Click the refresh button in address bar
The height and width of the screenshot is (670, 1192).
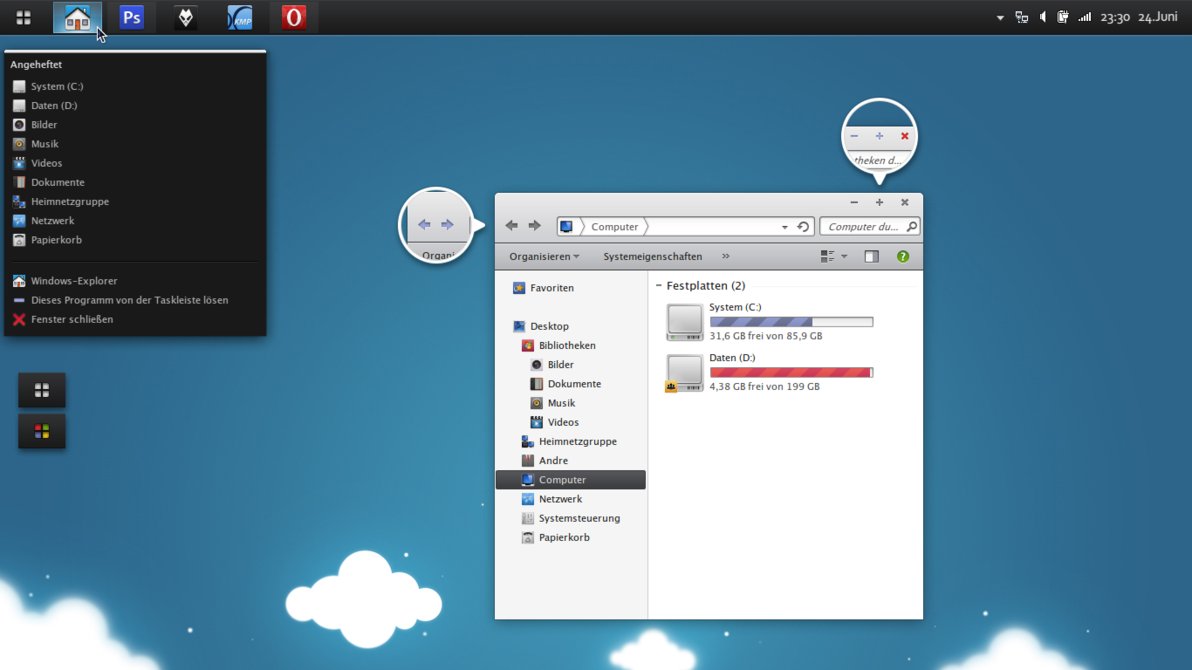[803, 227]
